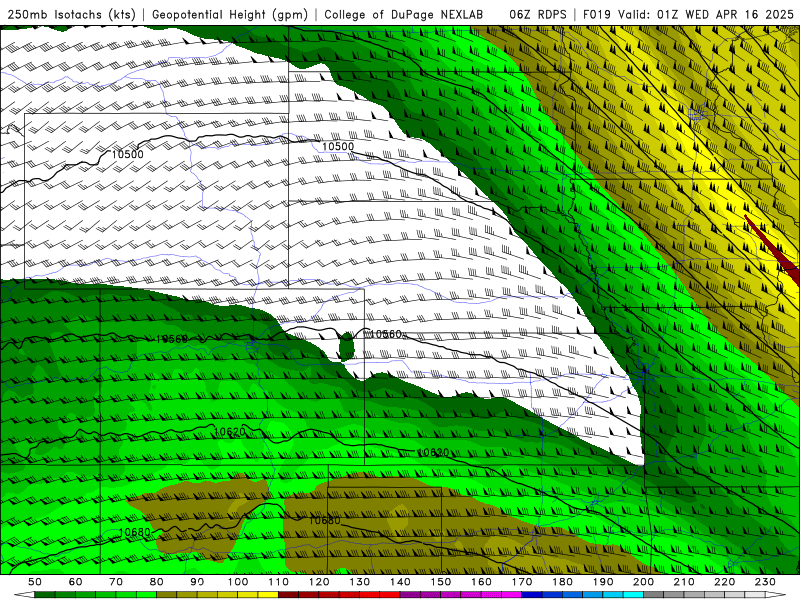The width and height of the screenshot is (800, 600).
Task: Click the 120 value on the color scale
Action: coord(319,582)
